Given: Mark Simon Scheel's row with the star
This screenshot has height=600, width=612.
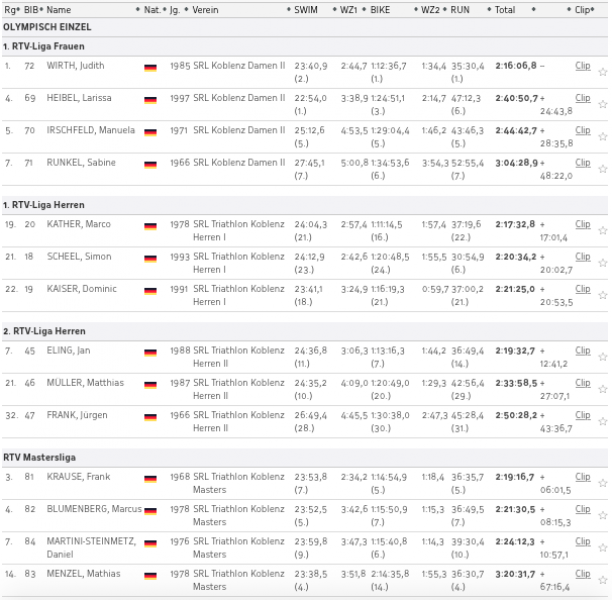Looking at the screenshot, I should point(602,262).
